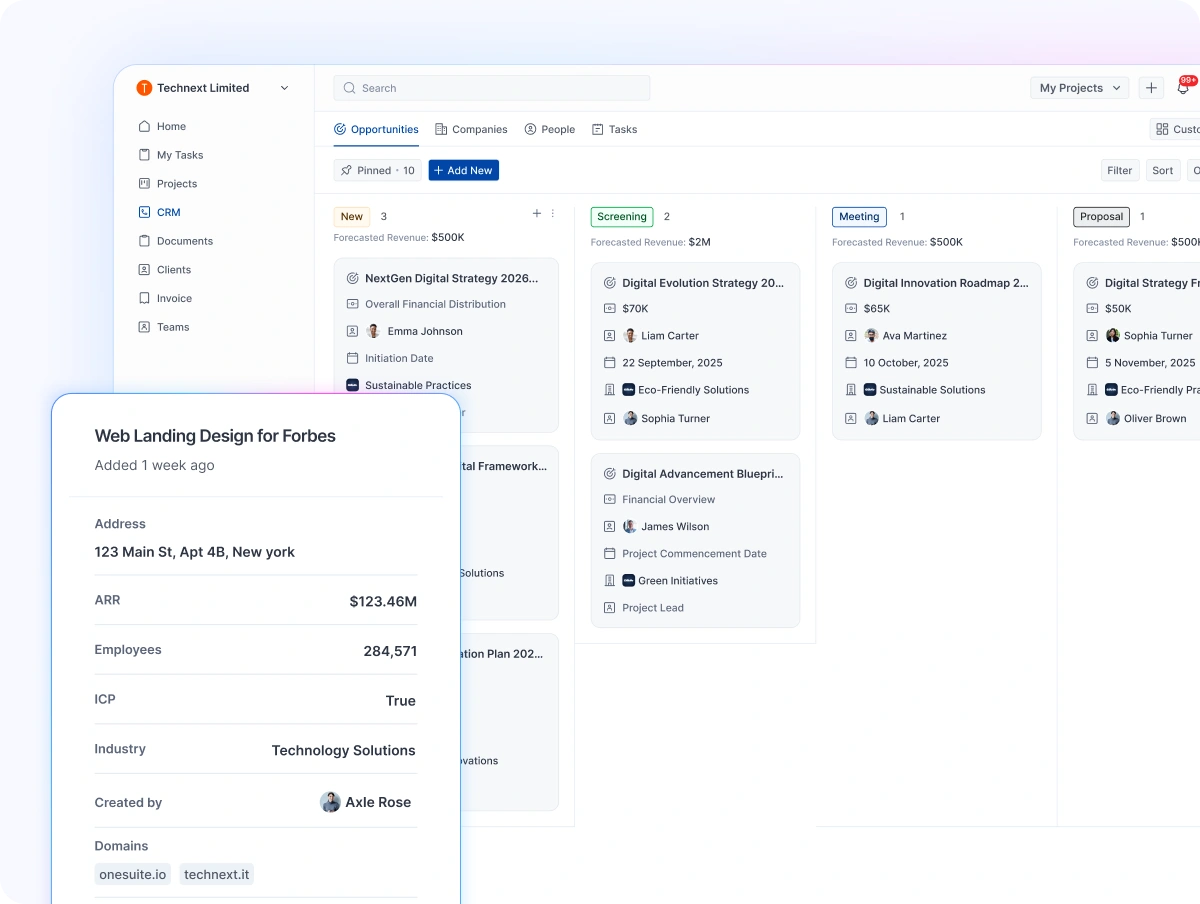
Task: Open Documents in the sidebar
Action: (x=176, y=241)
